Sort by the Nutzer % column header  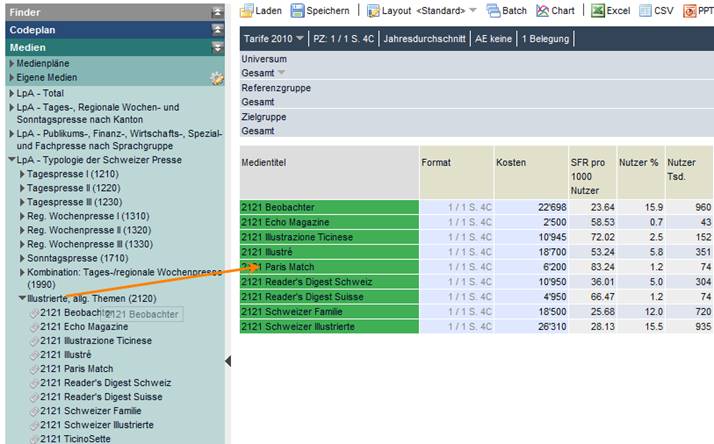pyautogui.click(x=641, y=172)
